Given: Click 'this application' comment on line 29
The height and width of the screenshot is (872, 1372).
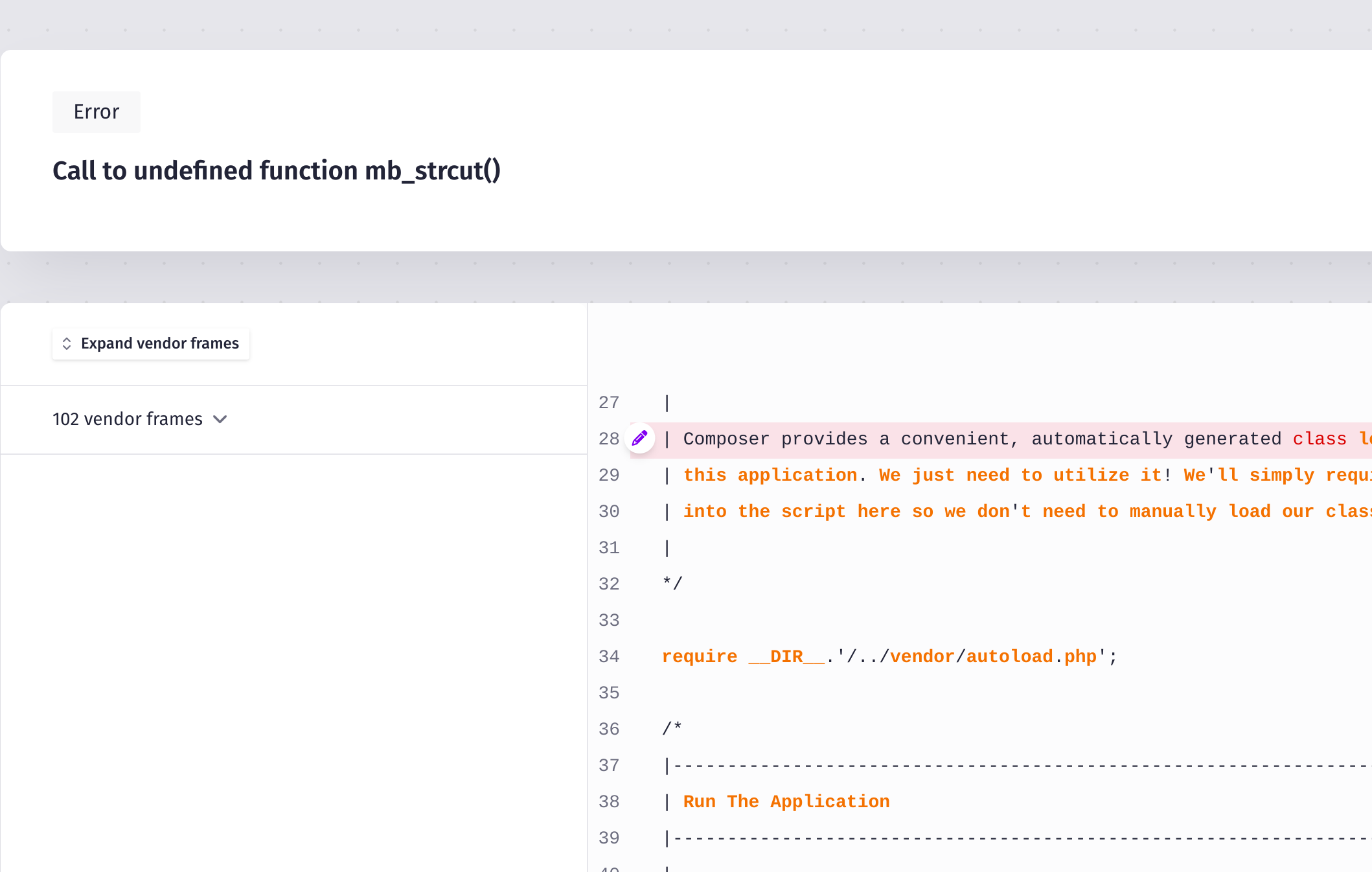Looking at the screenshot, I should coord(770,475).
